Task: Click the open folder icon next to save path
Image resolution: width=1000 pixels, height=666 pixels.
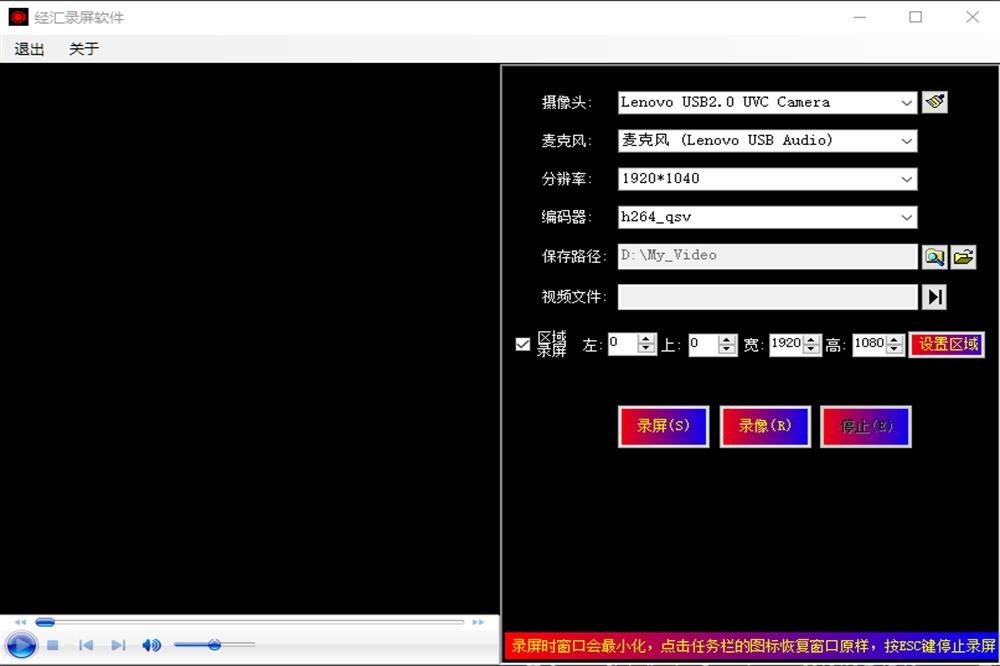Action: (x=963, y=257)
